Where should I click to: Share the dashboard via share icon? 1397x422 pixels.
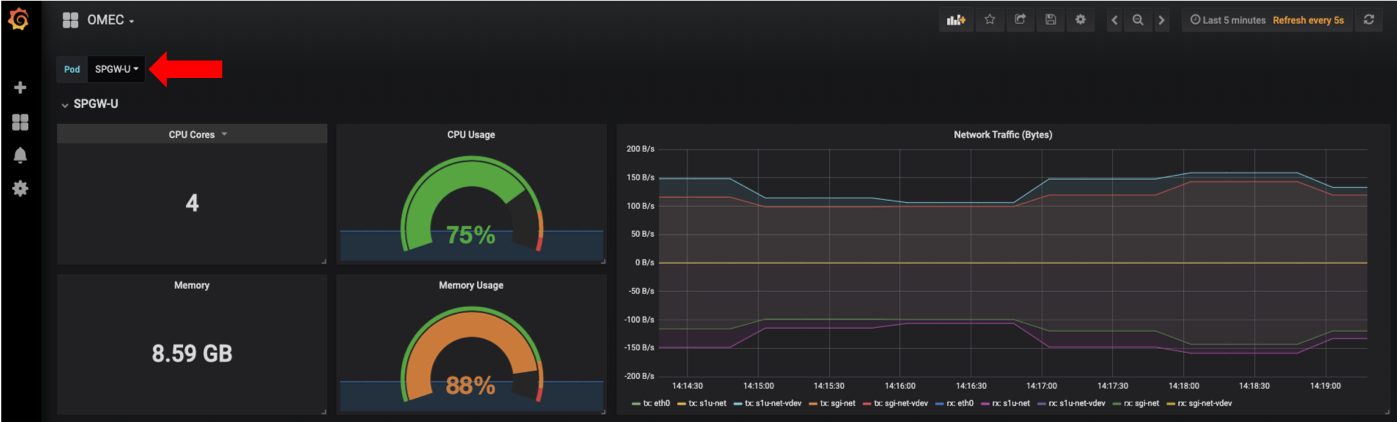pyautogui.click(x=1020, y=20)
